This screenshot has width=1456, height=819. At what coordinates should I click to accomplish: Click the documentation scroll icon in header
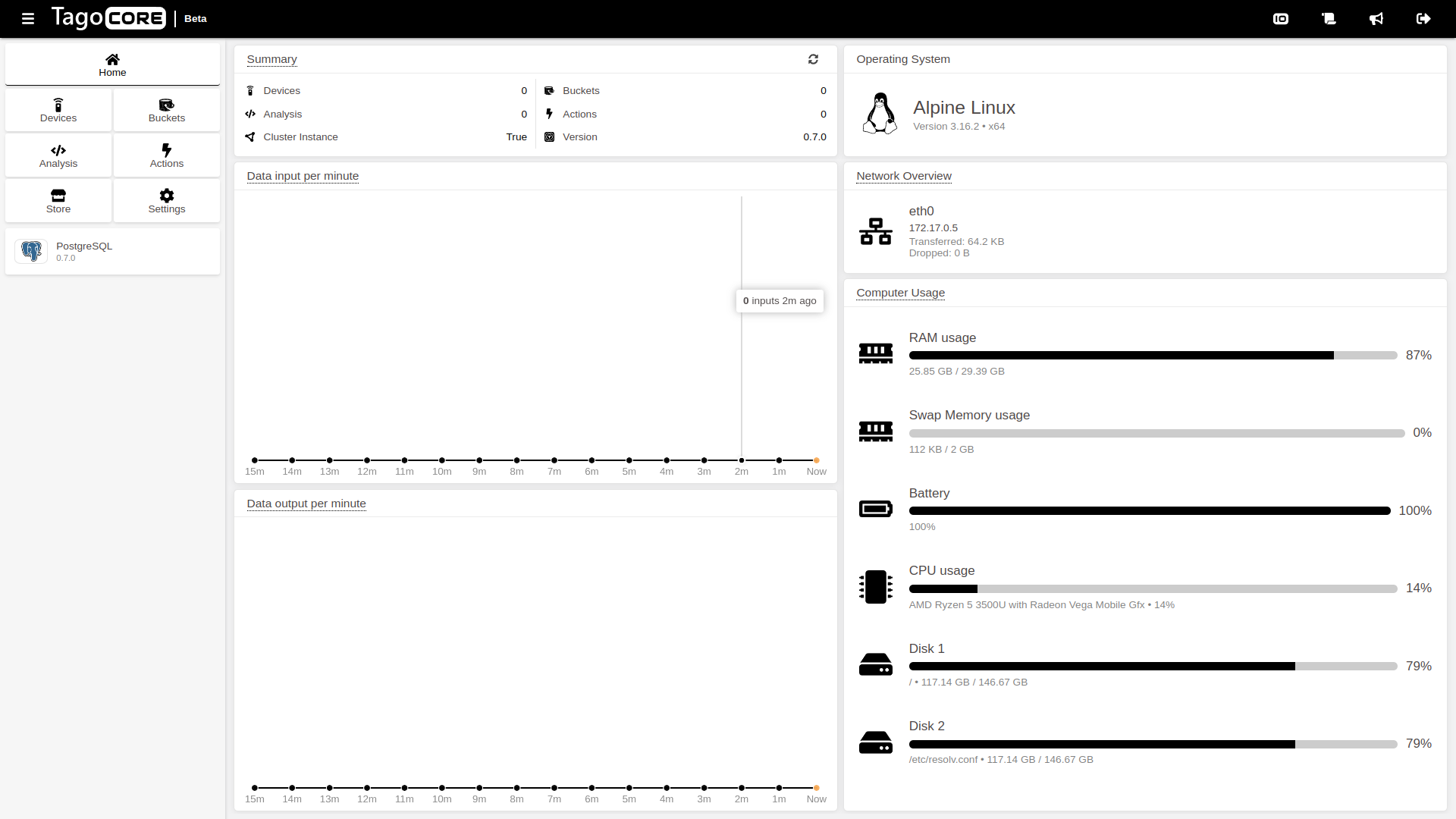pyautogui.click(x=1329, y=18)
